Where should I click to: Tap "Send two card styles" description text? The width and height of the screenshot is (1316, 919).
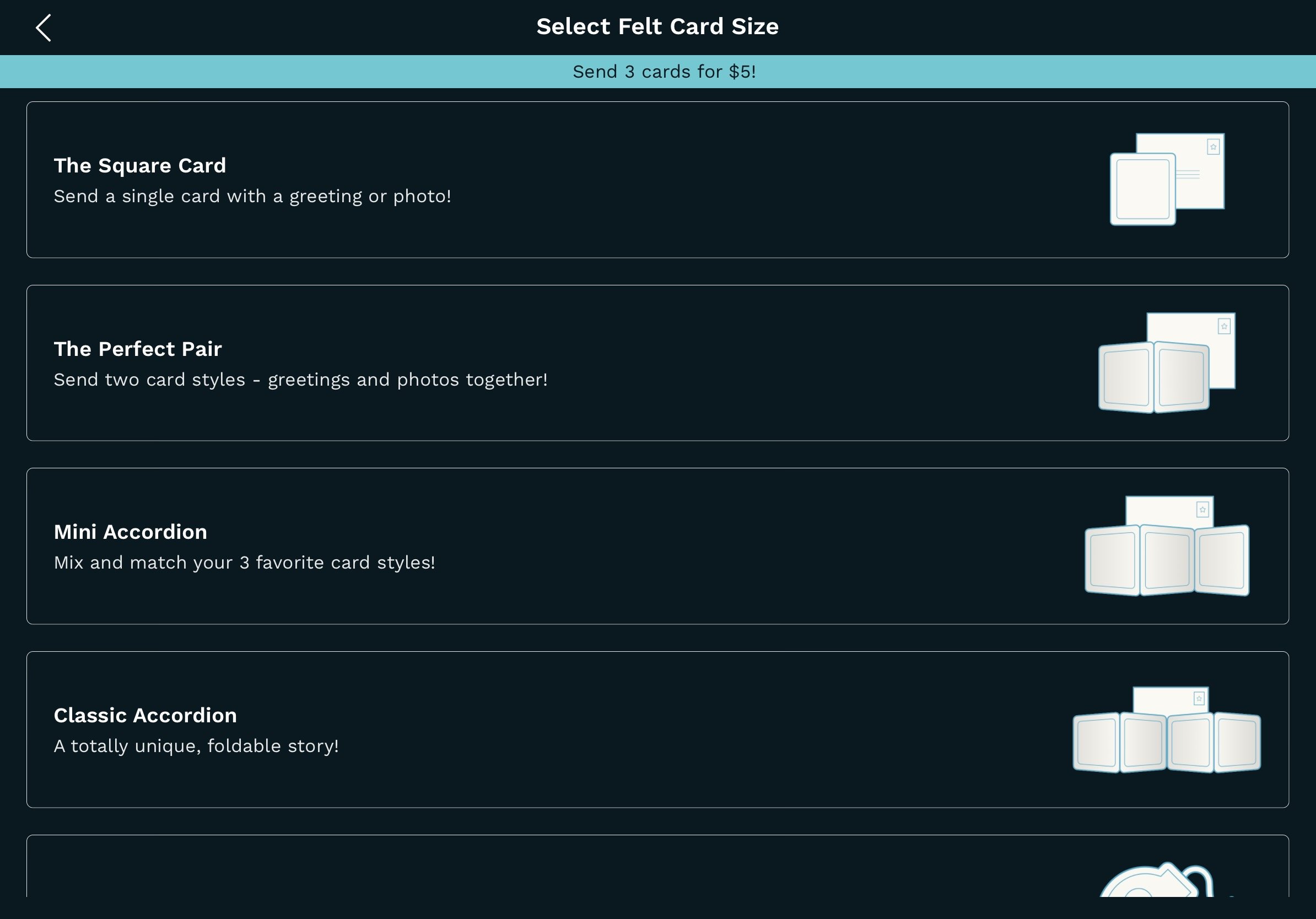[x=149, y=380]
